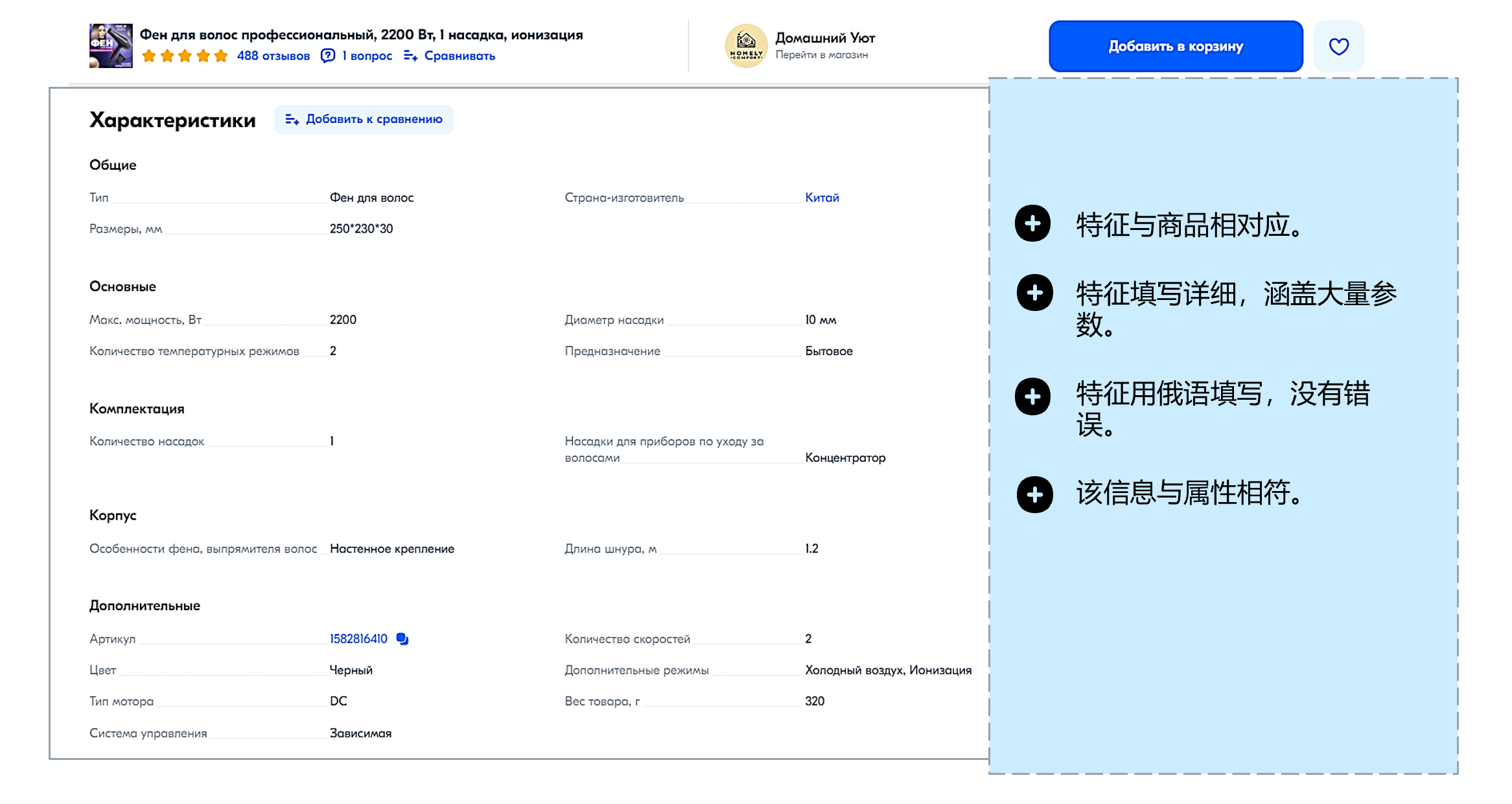Click the question mark icon beside "1 вопрос"

[328, 56]
